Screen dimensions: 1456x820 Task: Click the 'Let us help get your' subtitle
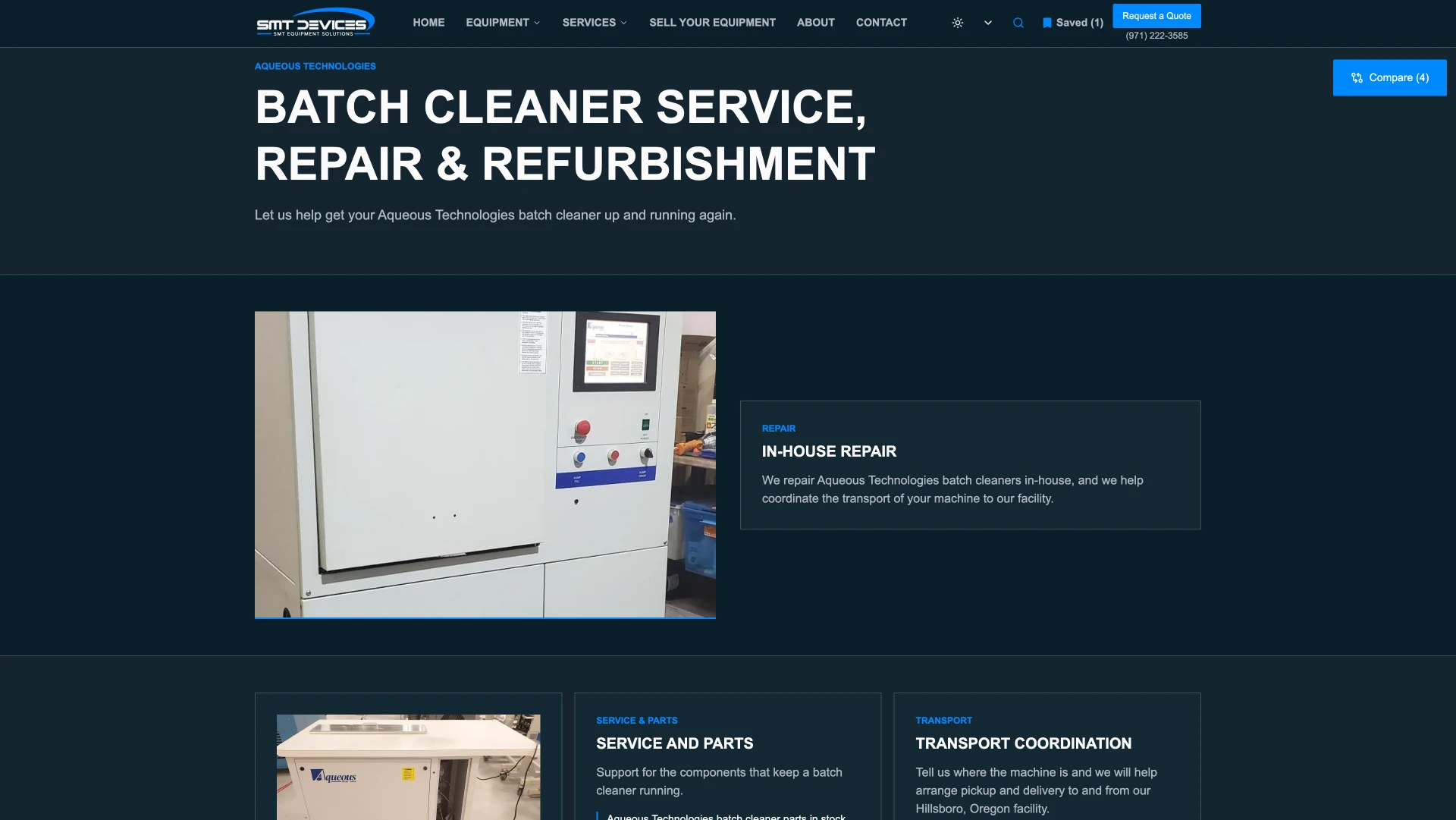coord(495,215)
